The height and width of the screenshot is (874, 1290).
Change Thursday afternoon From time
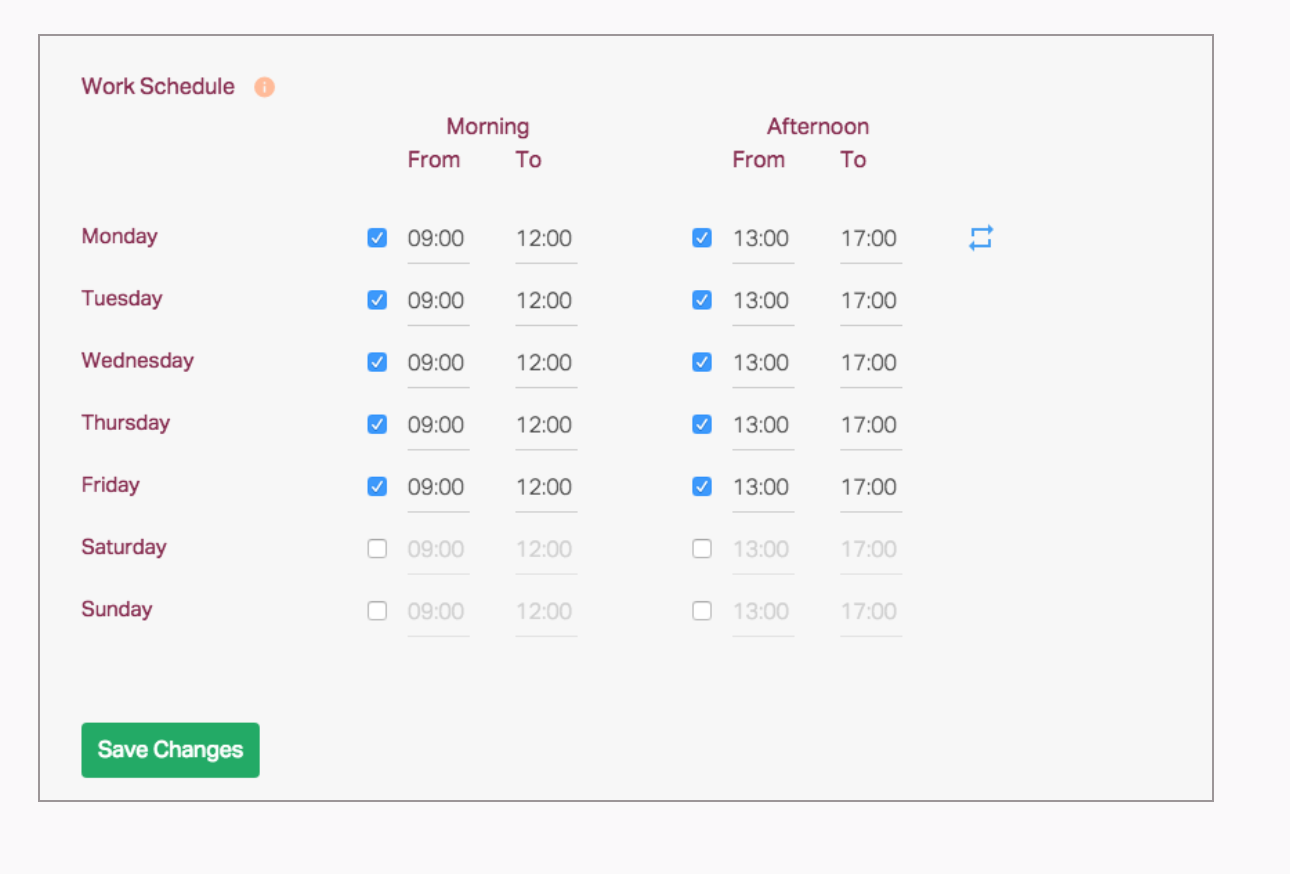coord(763,425)
